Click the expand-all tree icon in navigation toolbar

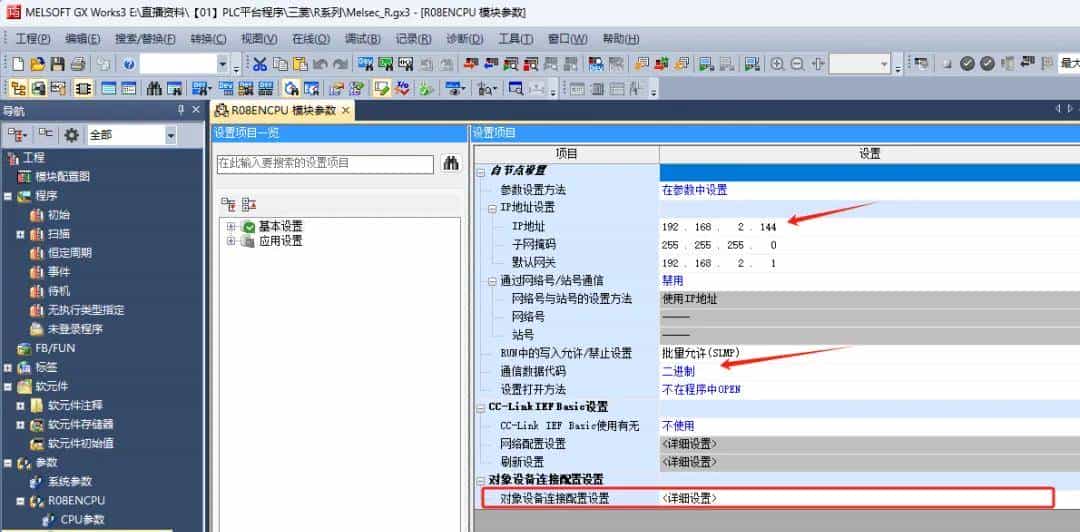19,136
